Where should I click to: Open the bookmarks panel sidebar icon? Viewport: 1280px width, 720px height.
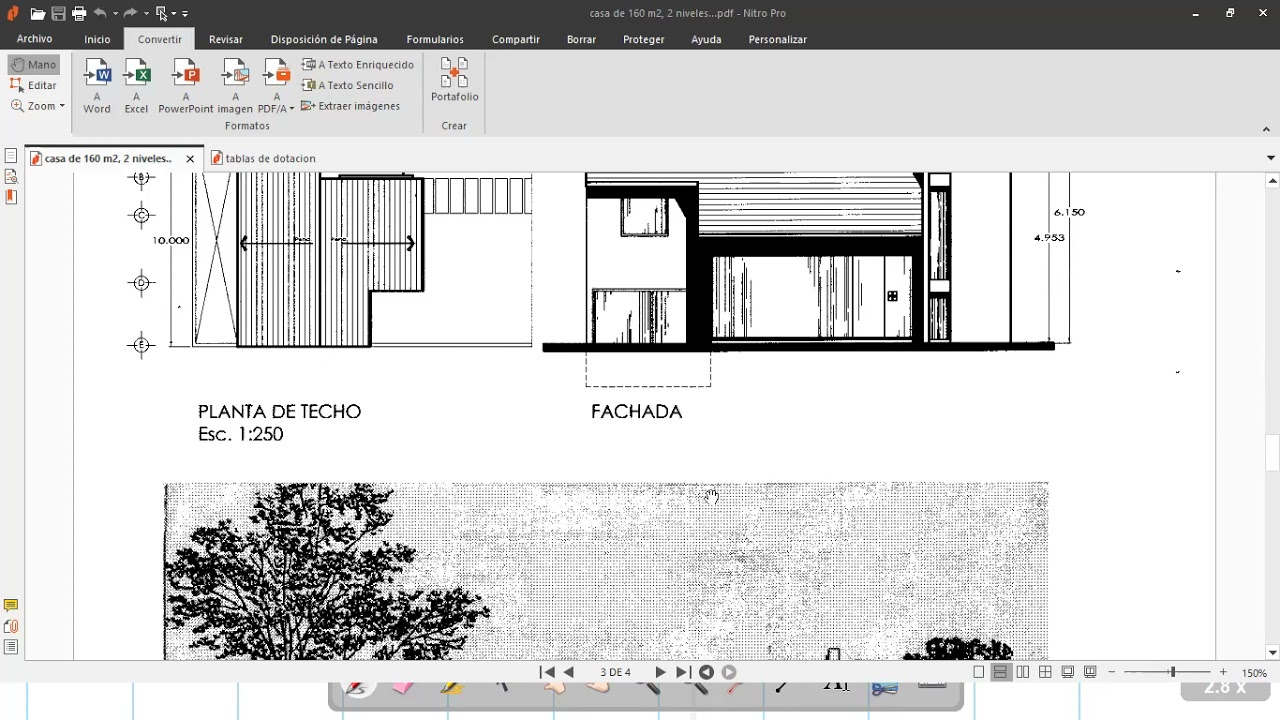[11, 197]
